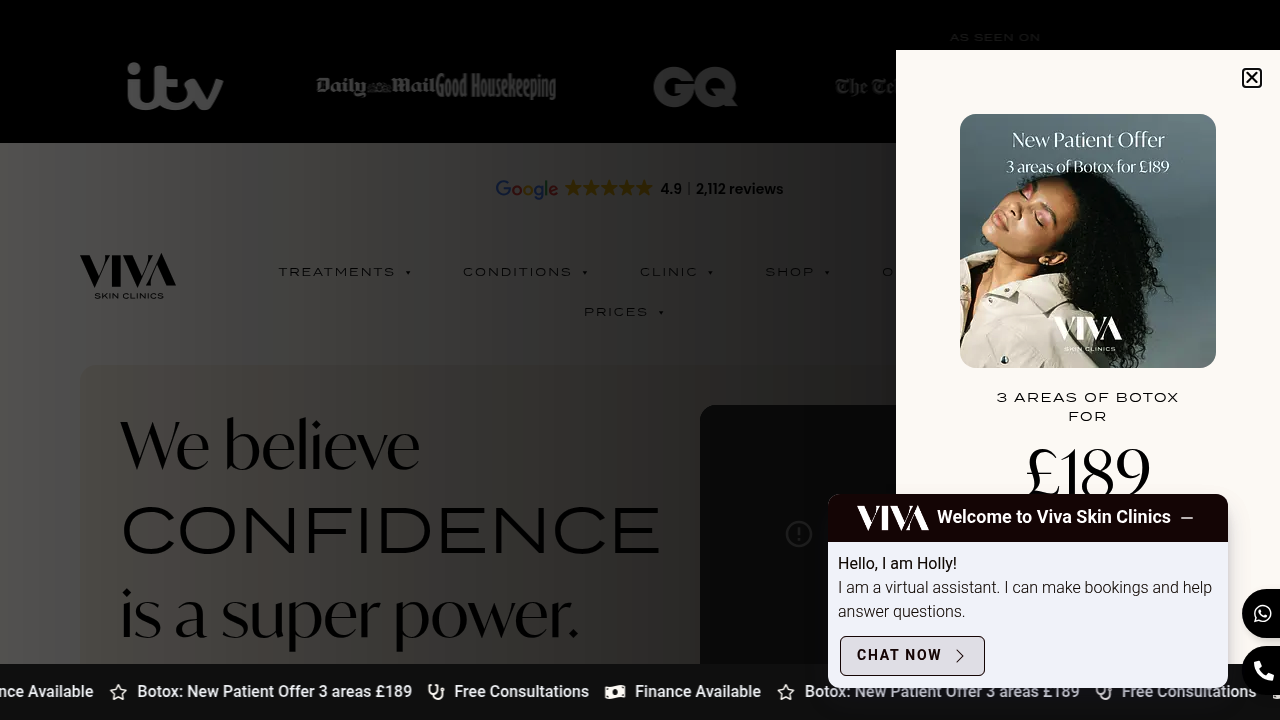
Task: Click the Free Consultations ticker text
Action: [x=521, y=692]
